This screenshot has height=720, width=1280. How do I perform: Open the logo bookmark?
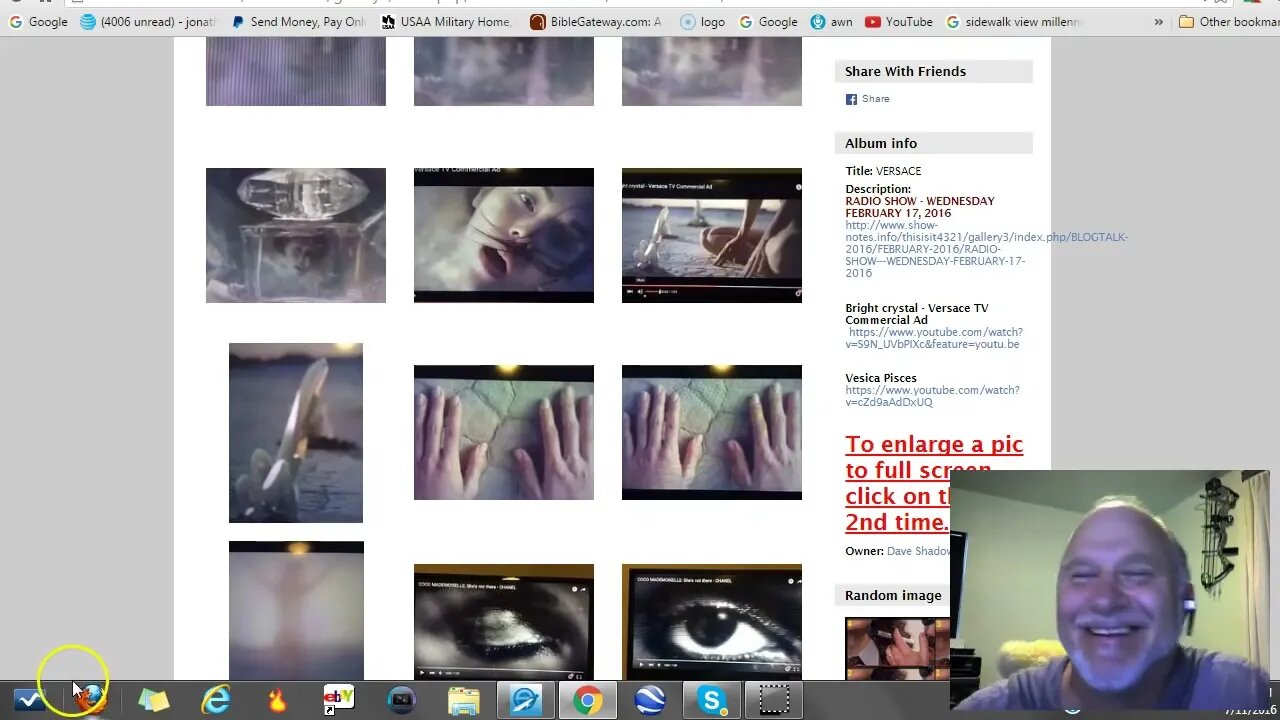coord(702,22)
